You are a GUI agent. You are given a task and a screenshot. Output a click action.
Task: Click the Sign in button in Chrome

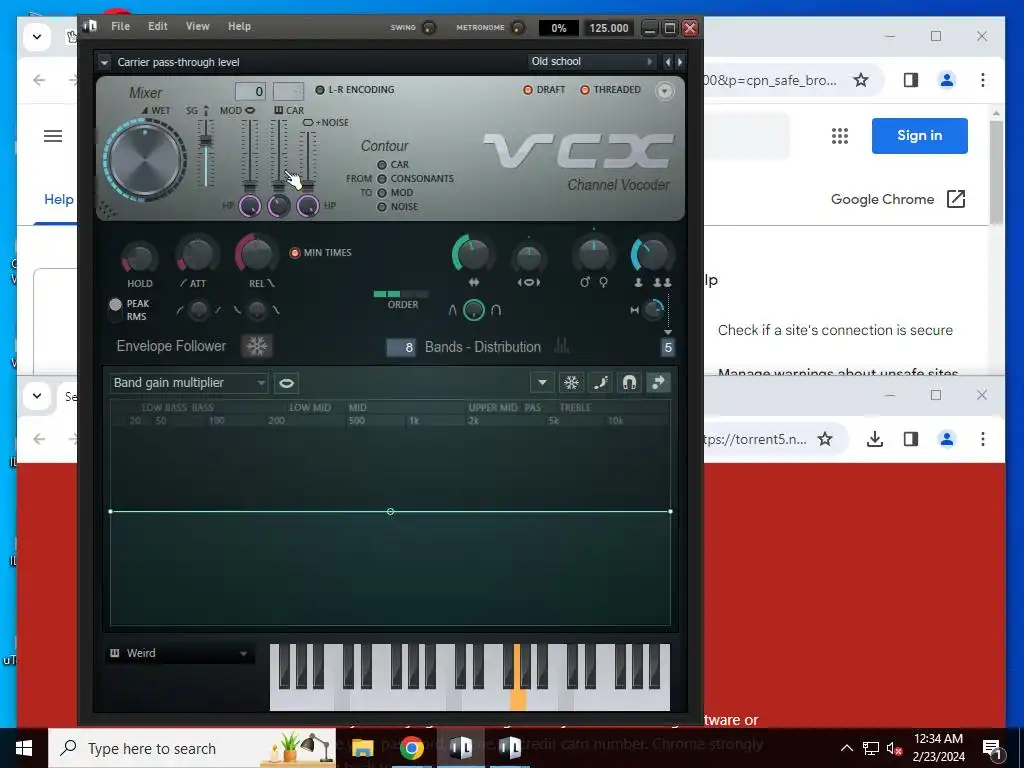tap(920, 136)
